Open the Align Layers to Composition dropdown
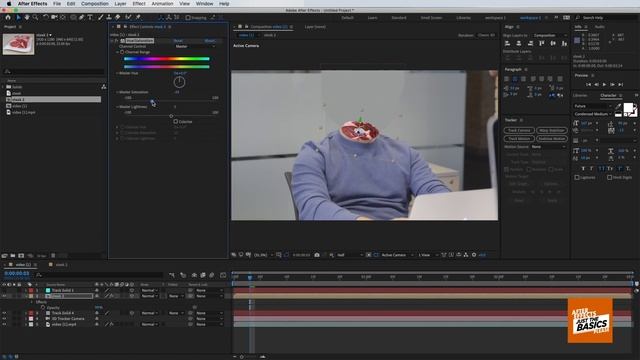This screenshot has width=640, height=360. coord(550,36)
